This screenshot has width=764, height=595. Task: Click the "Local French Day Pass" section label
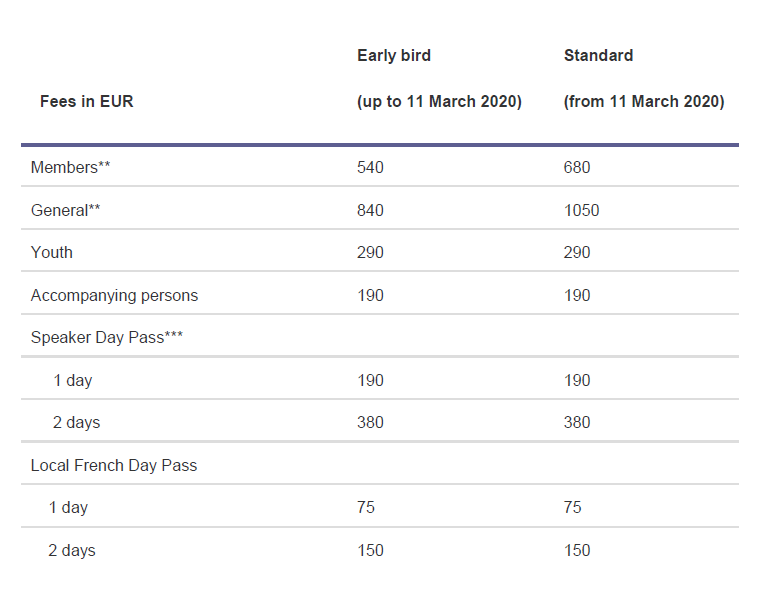point(114,465)
